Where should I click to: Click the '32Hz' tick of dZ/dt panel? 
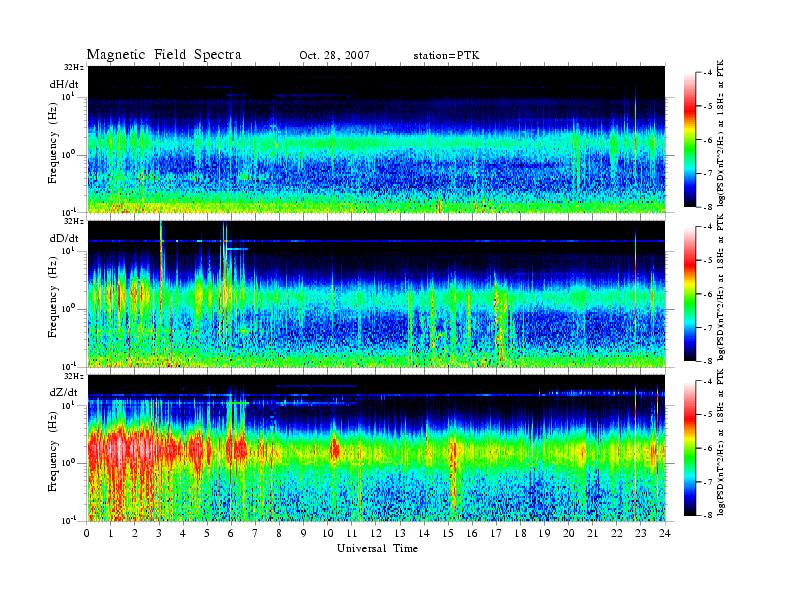pos(73,376)
